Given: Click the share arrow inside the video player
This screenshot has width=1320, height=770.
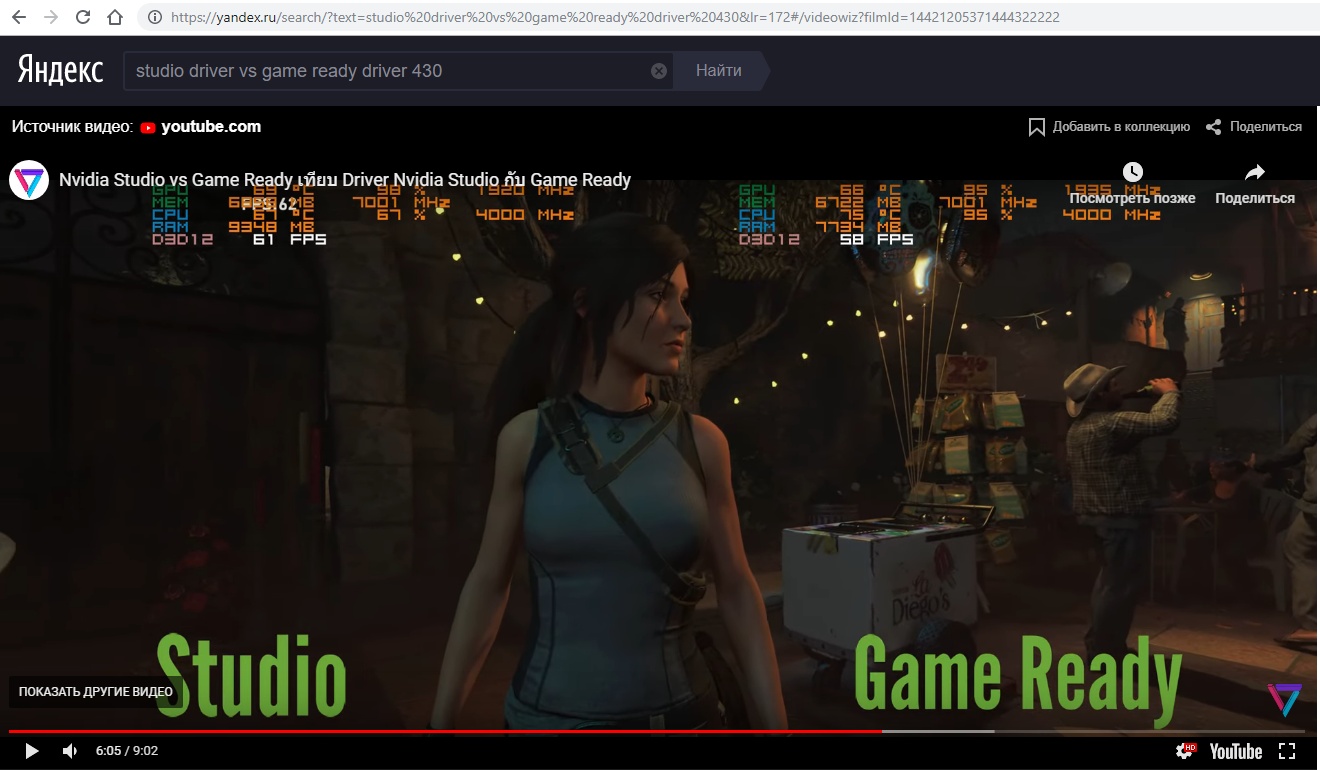Looking at the screenshot, I should [1255, 172].
